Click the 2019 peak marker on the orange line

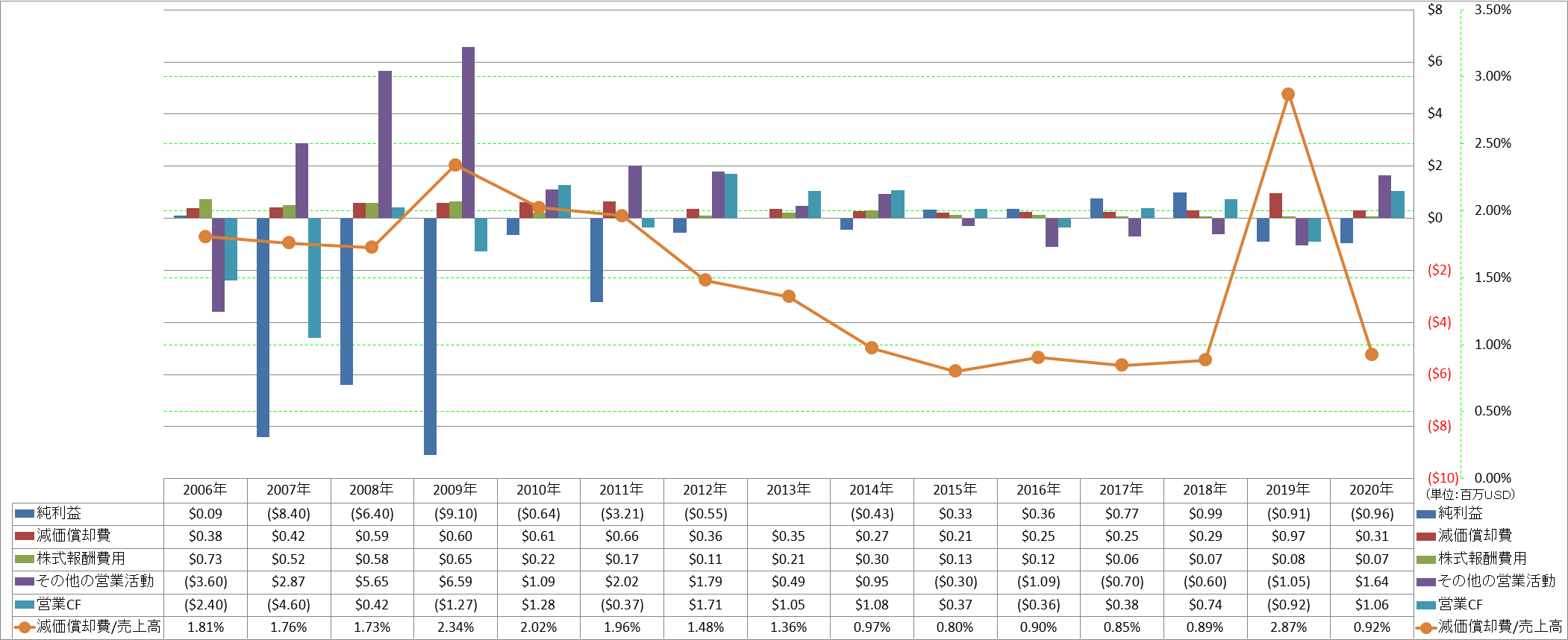tap(1287, 94)
